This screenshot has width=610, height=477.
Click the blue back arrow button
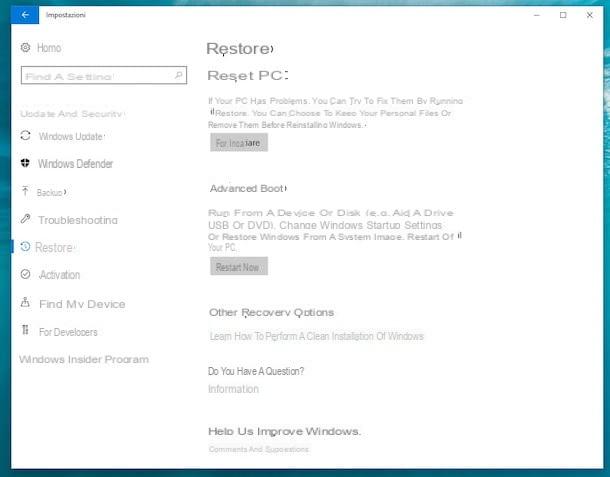click(25, 15)
